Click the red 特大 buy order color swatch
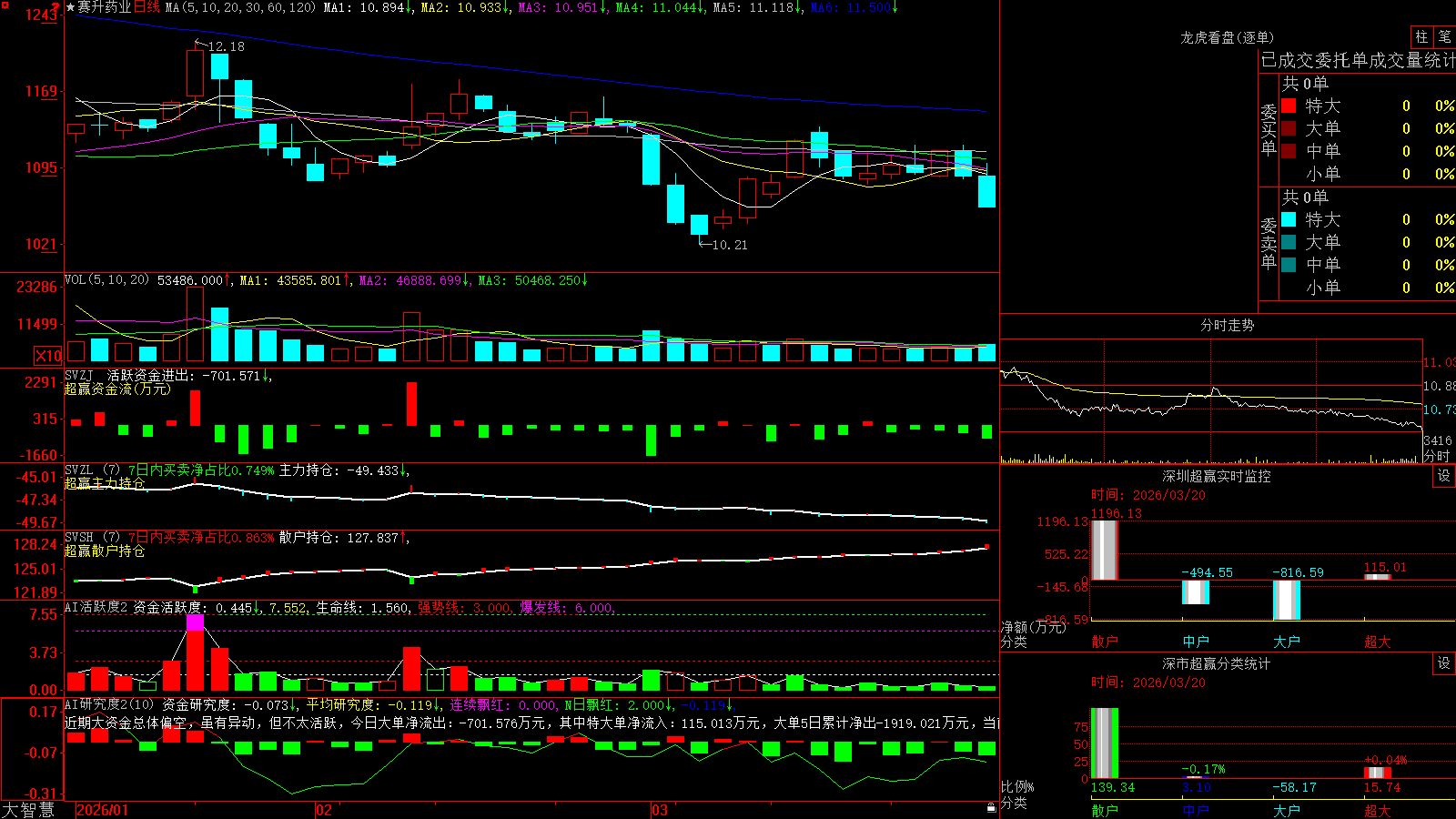Screen dimensions: 1456x819 tap(1289, 106)
